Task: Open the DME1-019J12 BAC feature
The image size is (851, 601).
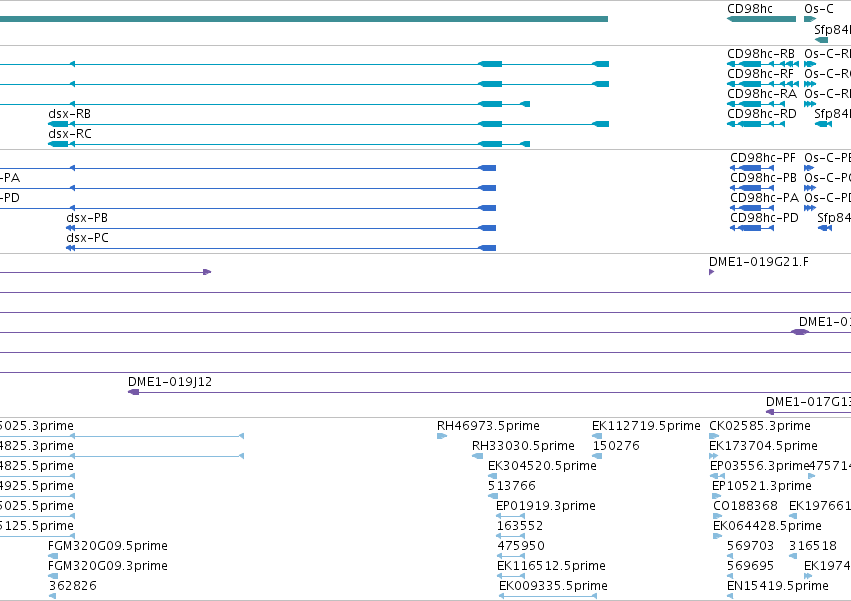Action: pyautogui.click(x=170, y=382)
